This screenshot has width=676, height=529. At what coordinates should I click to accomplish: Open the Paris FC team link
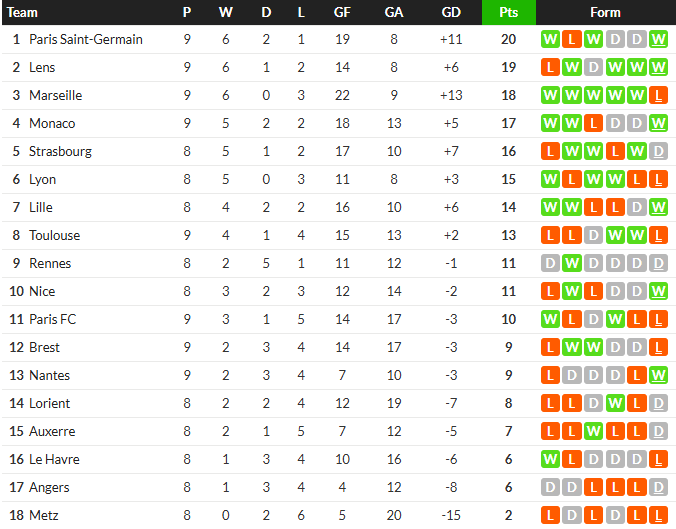click(x=53, y=319)
